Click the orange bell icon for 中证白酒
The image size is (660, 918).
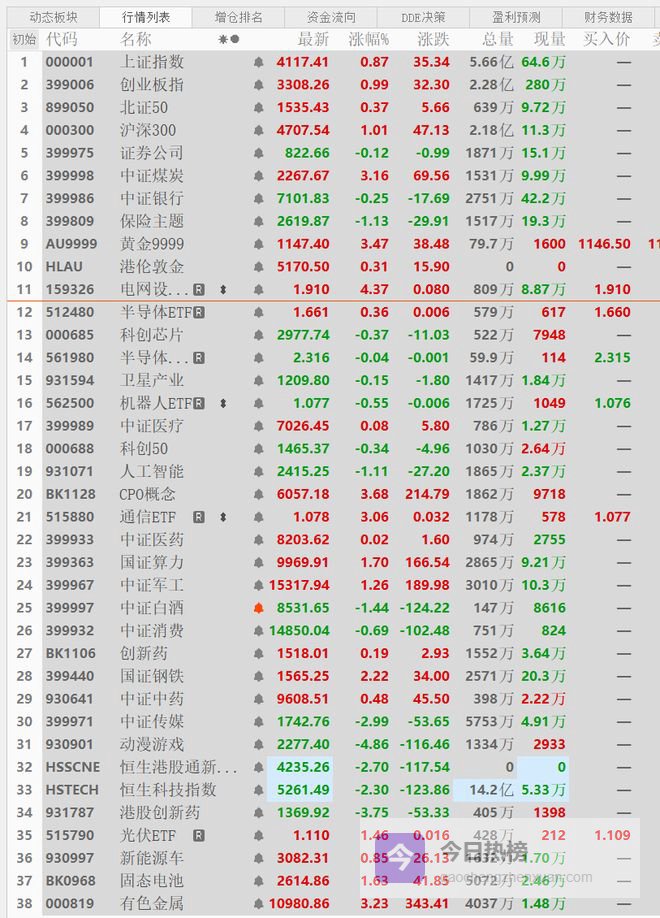tap(259, 608)
